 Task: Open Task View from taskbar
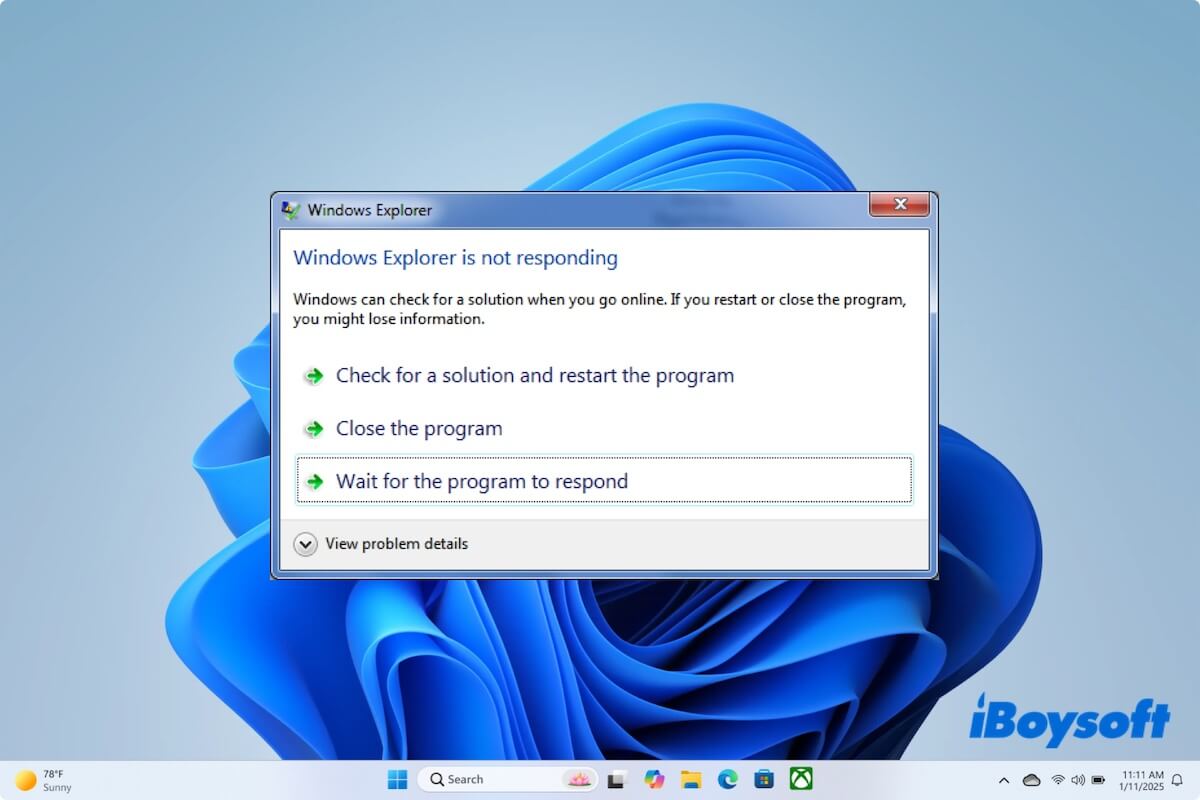pyautogui.click(x=618, y=779)
